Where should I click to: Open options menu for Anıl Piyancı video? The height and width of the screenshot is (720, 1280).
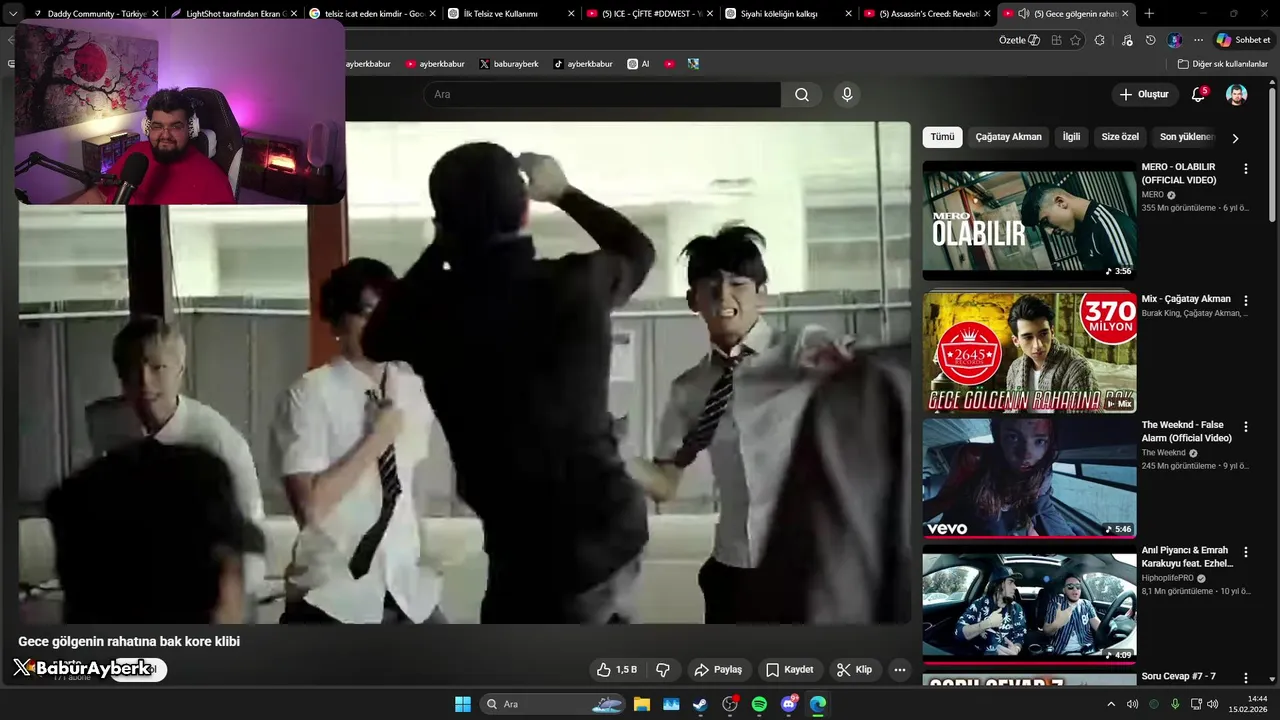pyautogui.click(x=1245, y=552)
